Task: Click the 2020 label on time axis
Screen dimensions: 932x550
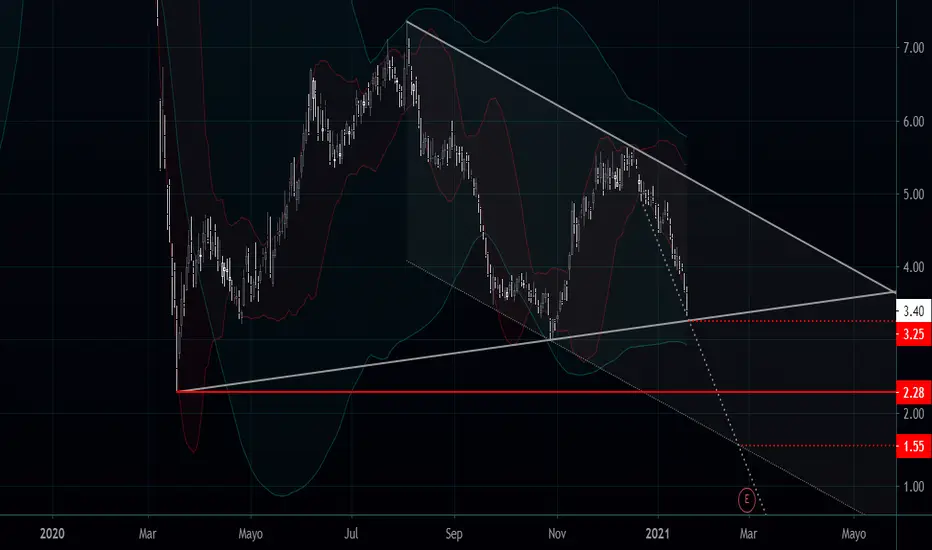Action: coord(52,533)
